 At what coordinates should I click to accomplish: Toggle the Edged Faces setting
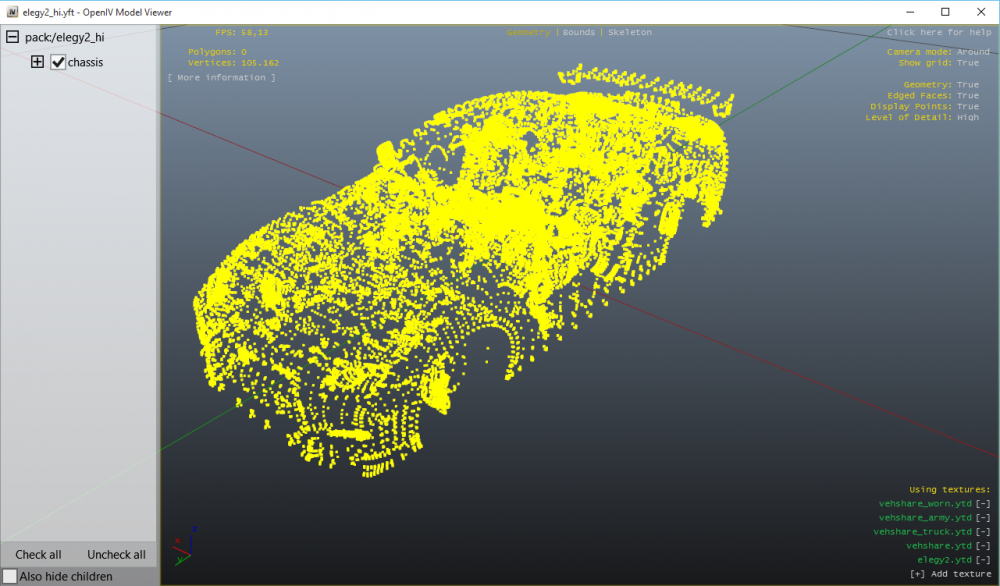click(x=967, y=96)
